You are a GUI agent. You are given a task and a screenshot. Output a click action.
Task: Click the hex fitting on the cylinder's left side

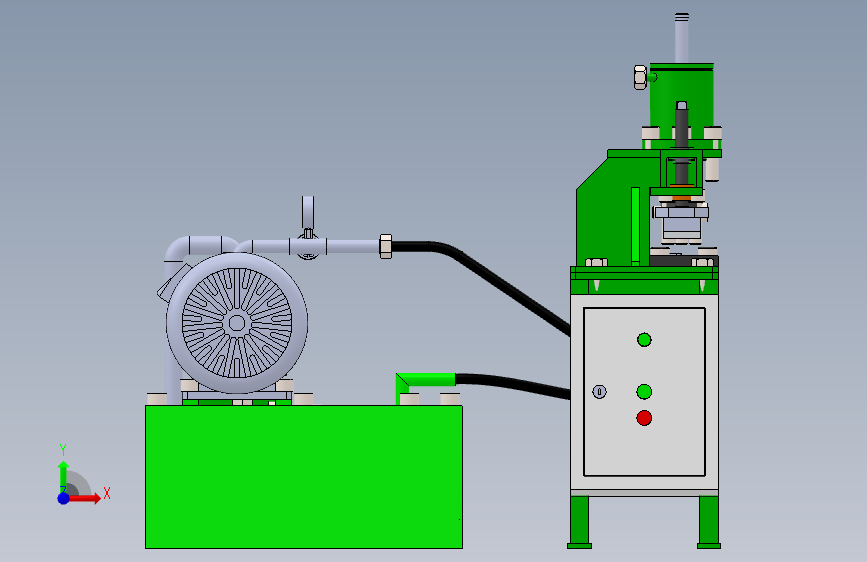click(x=640, y=77)
